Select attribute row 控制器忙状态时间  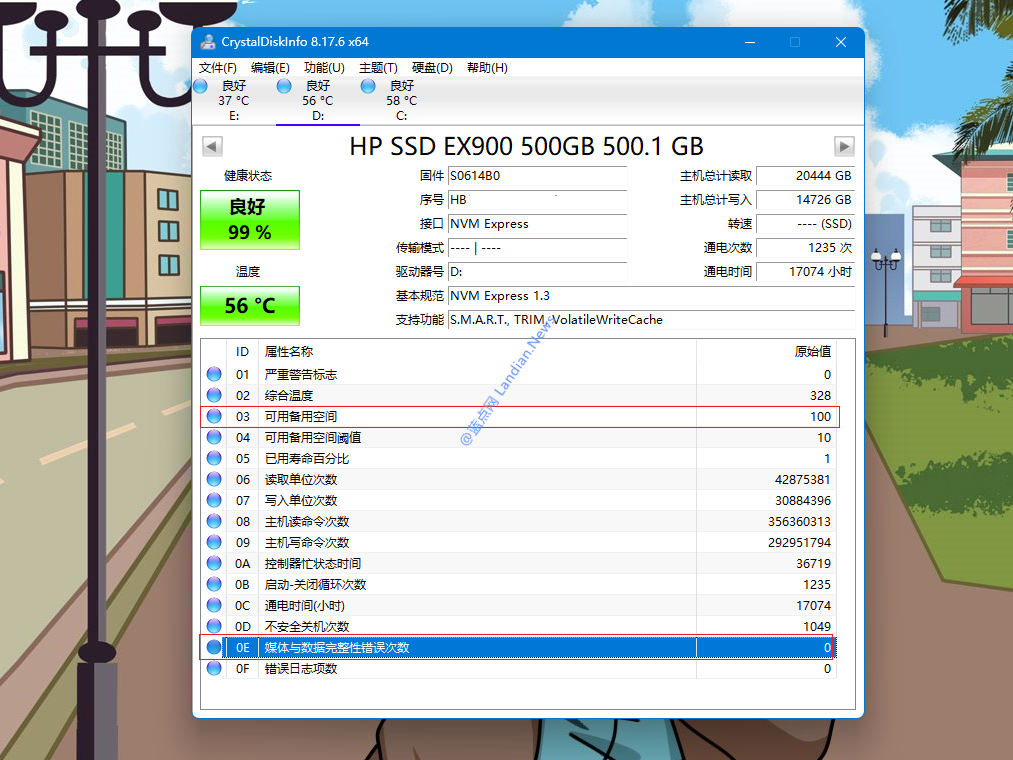[x=519, y=563]
